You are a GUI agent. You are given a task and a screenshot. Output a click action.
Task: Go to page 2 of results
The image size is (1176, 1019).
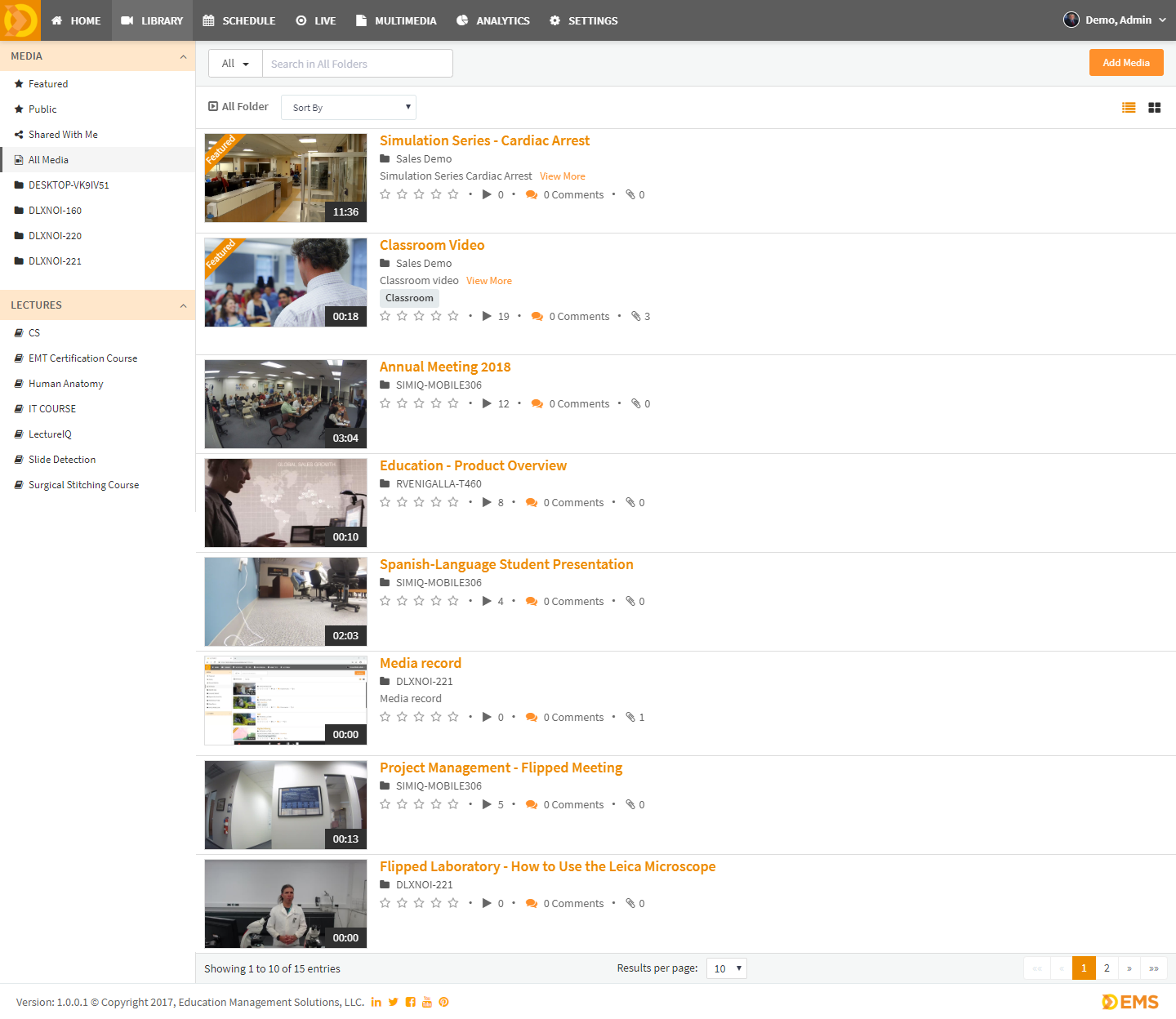click(x=1107, y=968)
